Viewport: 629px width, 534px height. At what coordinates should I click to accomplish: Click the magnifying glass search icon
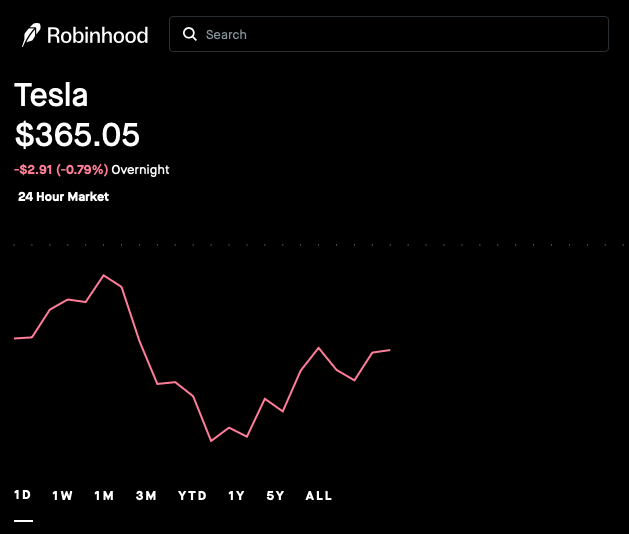[190, 34]
